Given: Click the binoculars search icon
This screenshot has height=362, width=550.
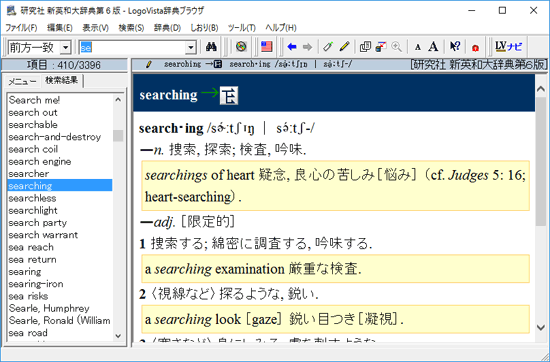Looking at the screenshot, I should [x=211, y=47].
